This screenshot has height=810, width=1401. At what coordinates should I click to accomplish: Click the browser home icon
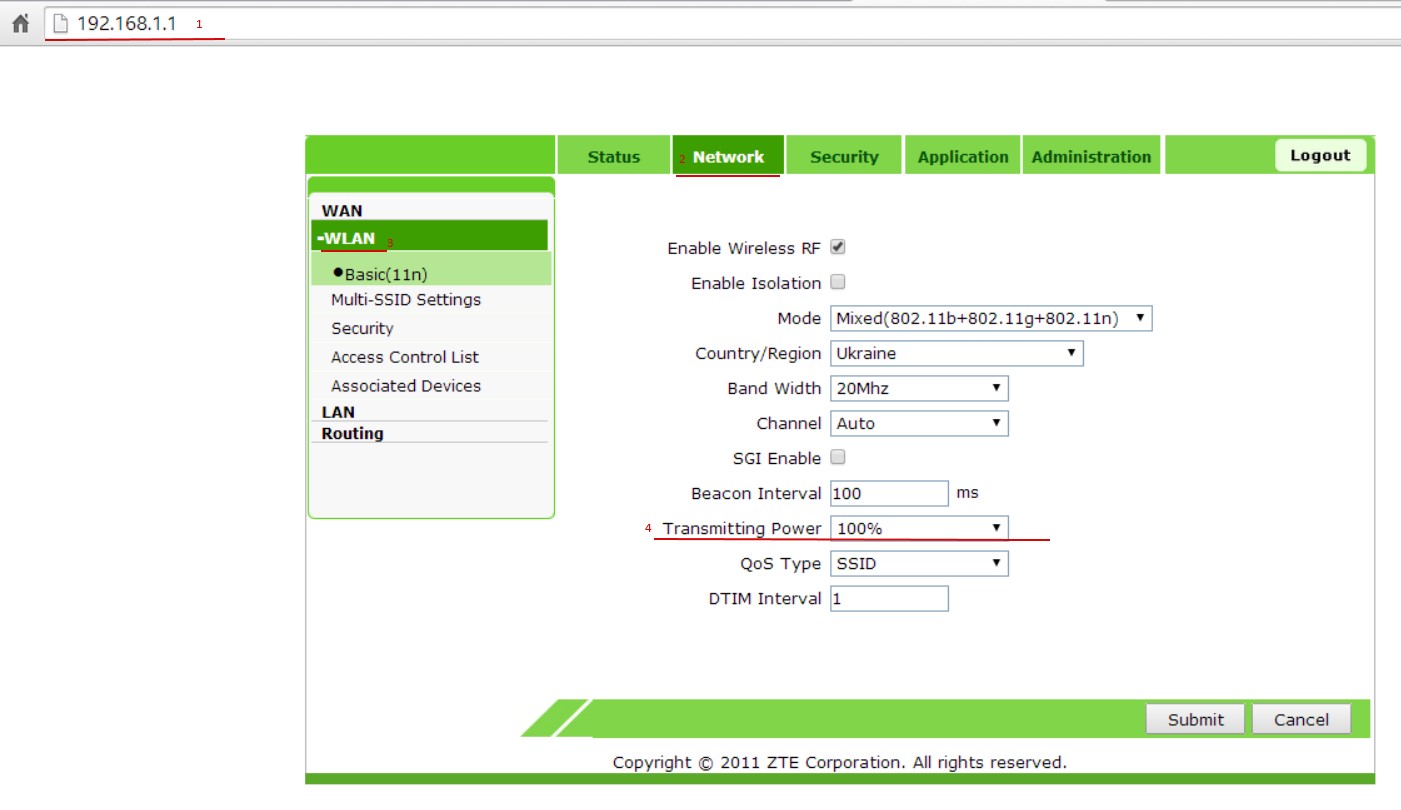click(20, 23)
